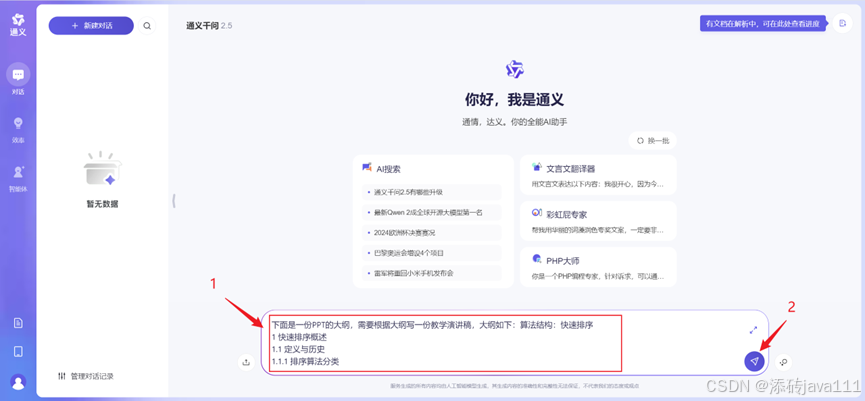Select 2024欧洲杯决赛赛况 suggestion
This screenshot has height=401, width=865.
pyautogui.click(x=431, y=233)
